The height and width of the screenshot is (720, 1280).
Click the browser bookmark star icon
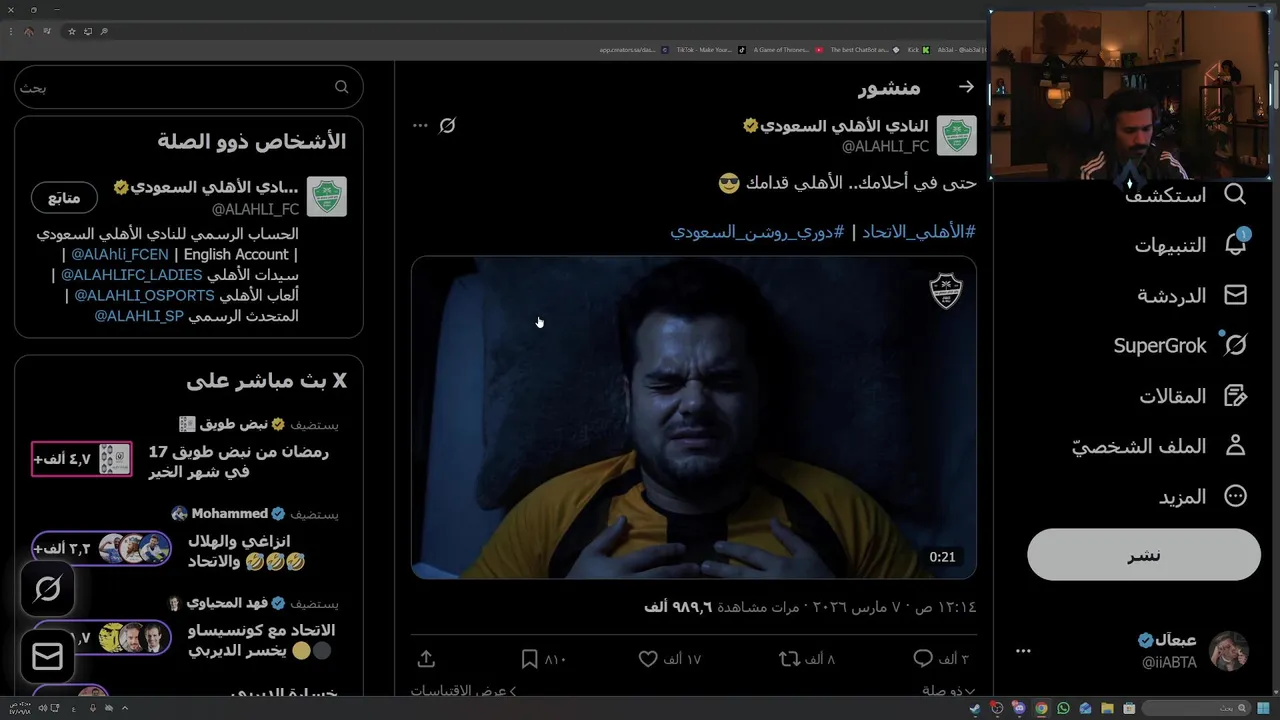tap(72, 31)
